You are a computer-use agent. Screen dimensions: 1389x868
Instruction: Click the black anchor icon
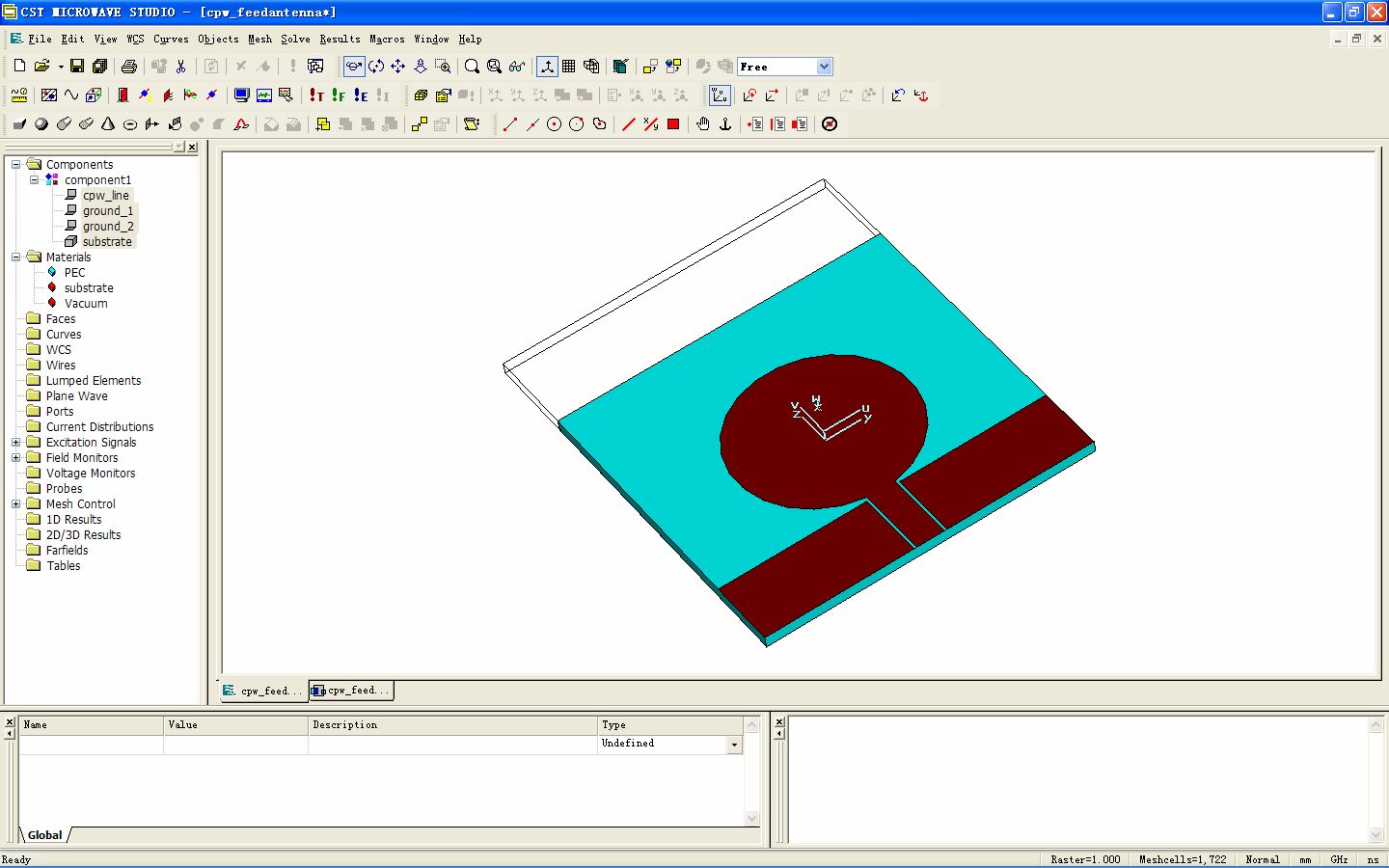click(725, 124)
